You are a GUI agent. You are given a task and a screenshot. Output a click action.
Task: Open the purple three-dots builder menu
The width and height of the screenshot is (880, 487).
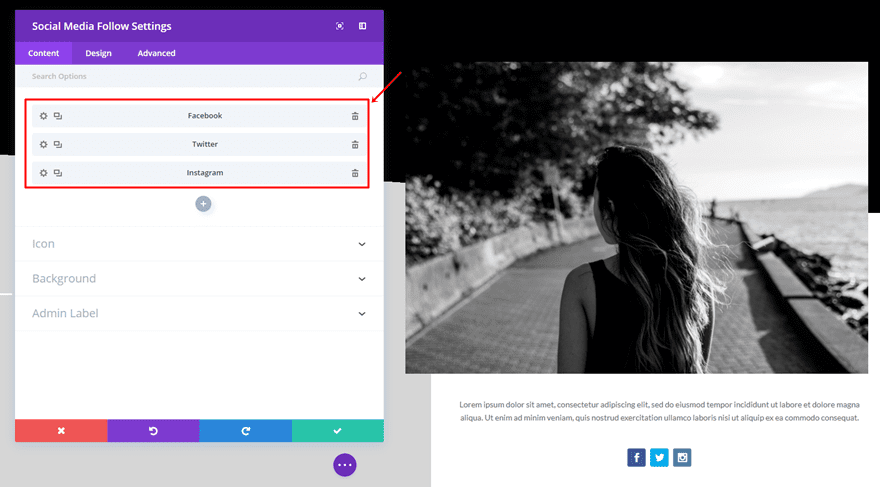[345, 465]
